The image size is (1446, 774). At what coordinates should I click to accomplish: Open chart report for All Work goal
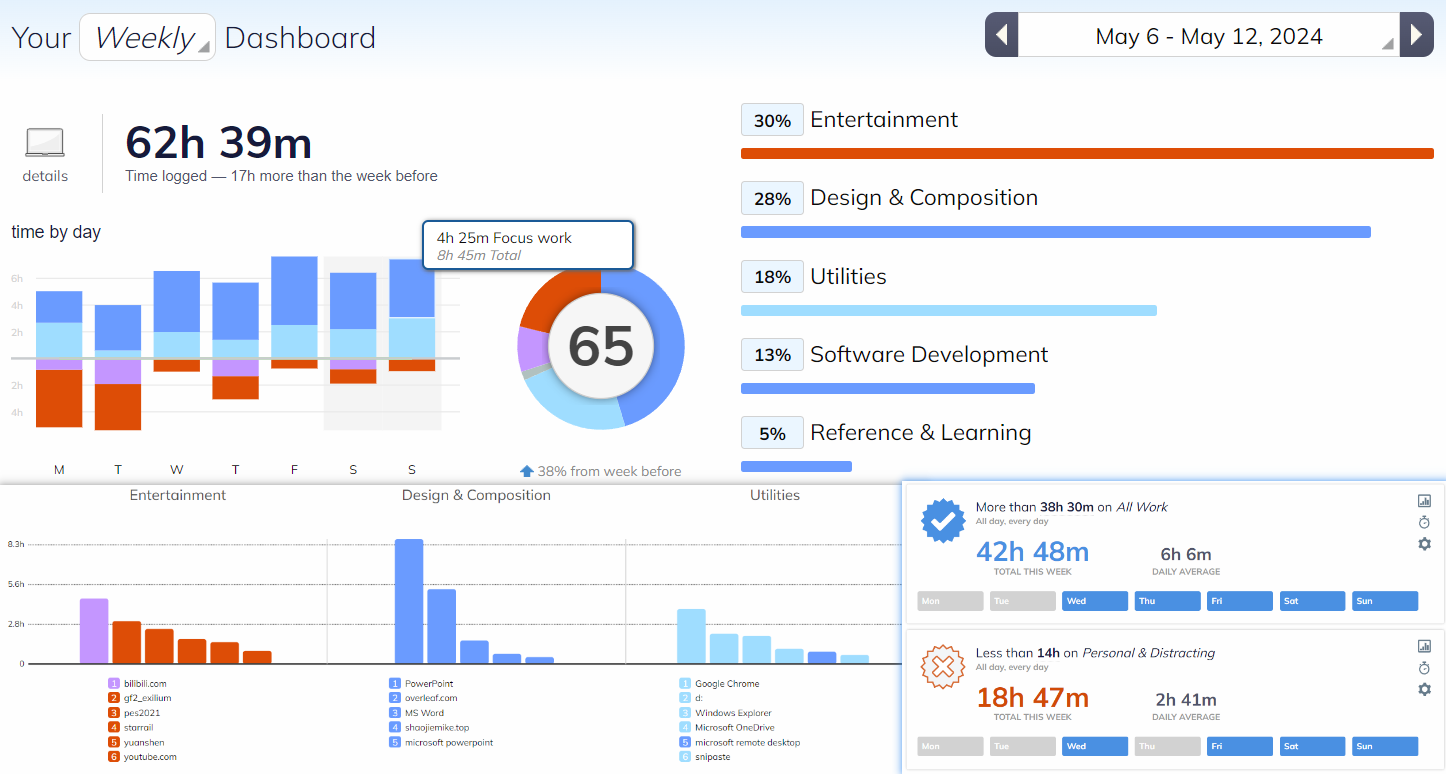(x=1424, y=501)
